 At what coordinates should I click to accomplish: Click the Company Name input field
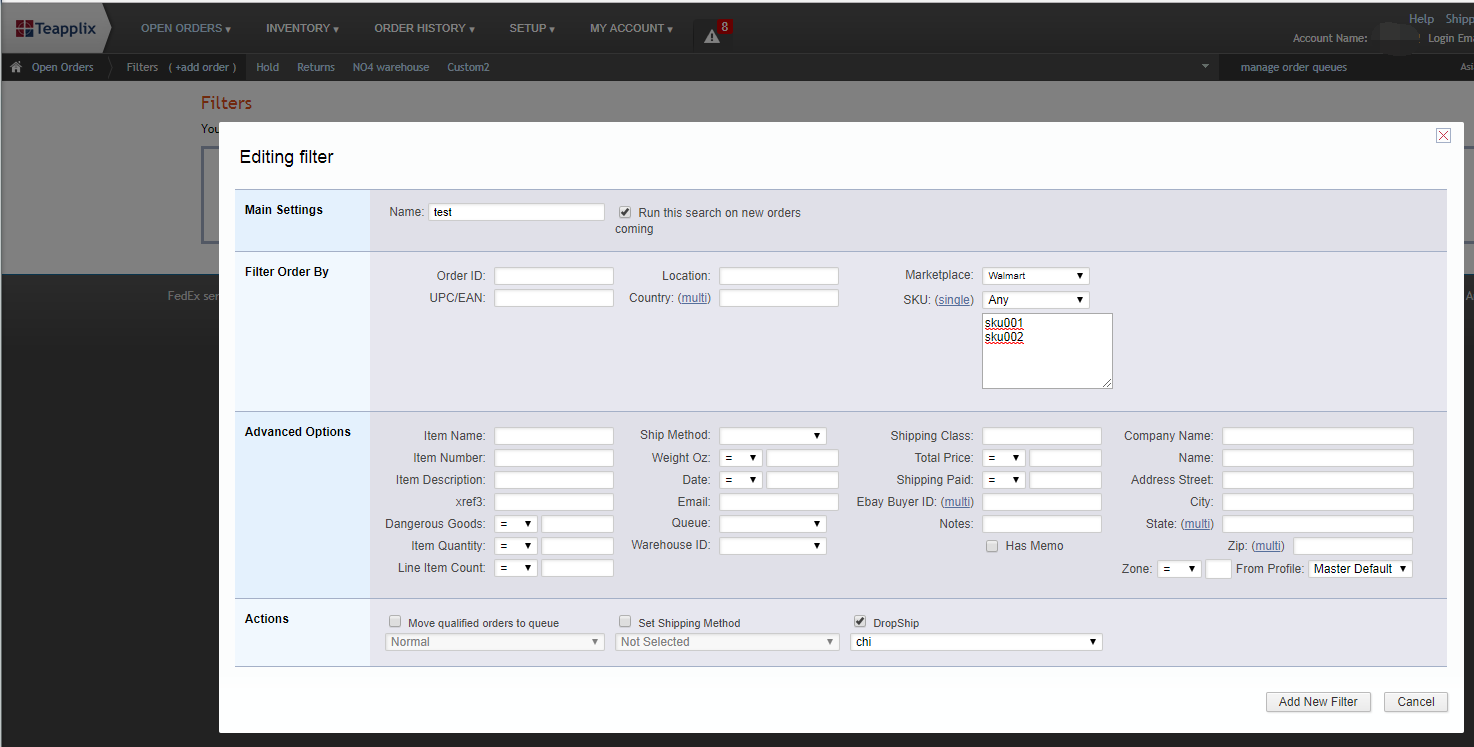pos(1318,436)
